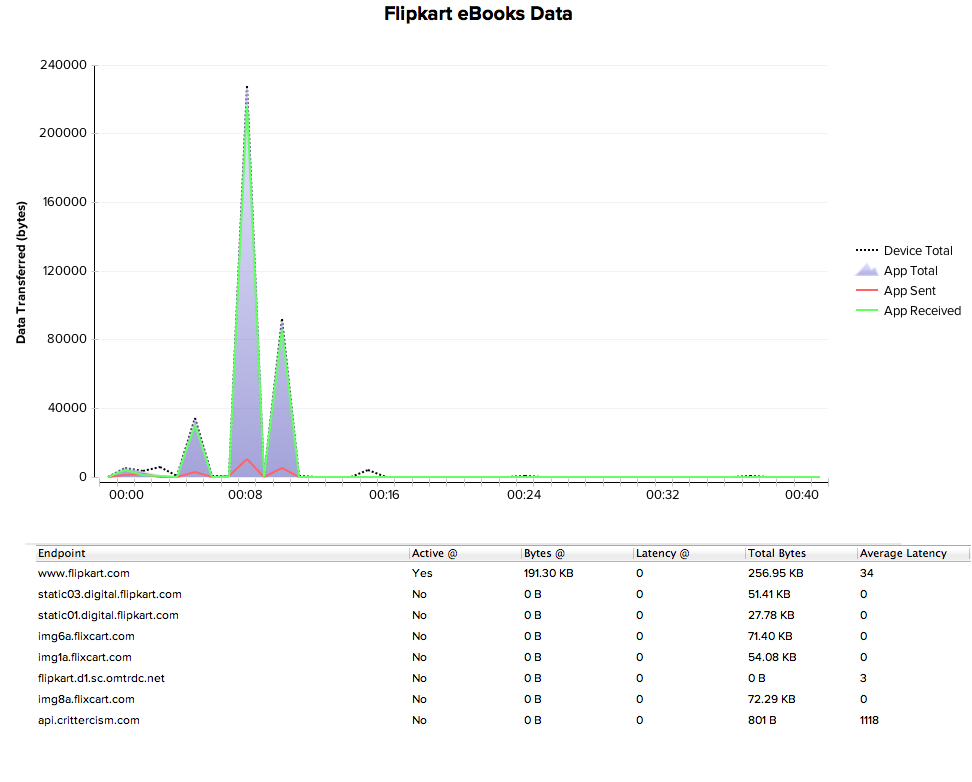The image size is (972, 782).
Task: Click the 00:00 time axis label
Action: (x=126, y=495)
